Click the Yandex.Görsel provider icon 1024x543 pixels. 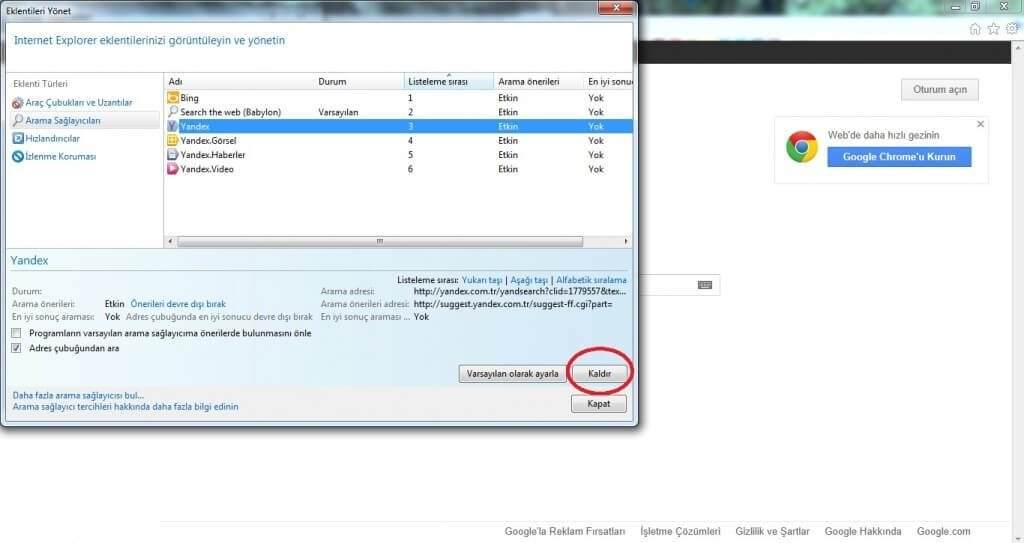[x=172, y=140]
